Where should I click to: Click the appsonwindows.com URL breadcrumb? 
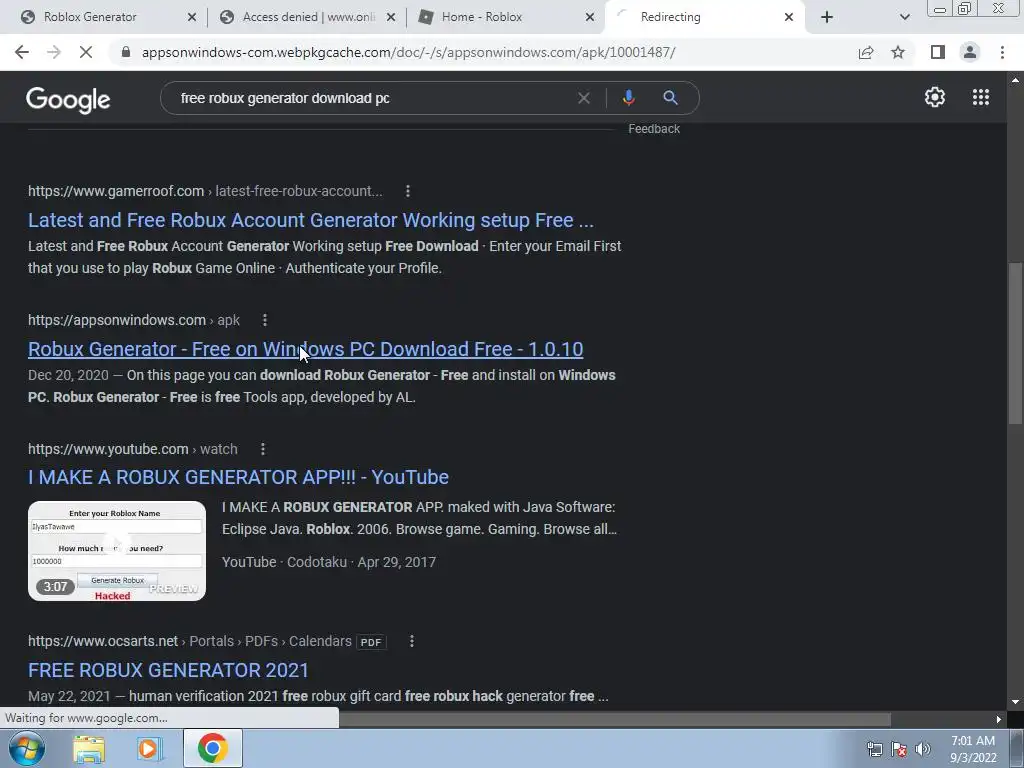point(134,320)
